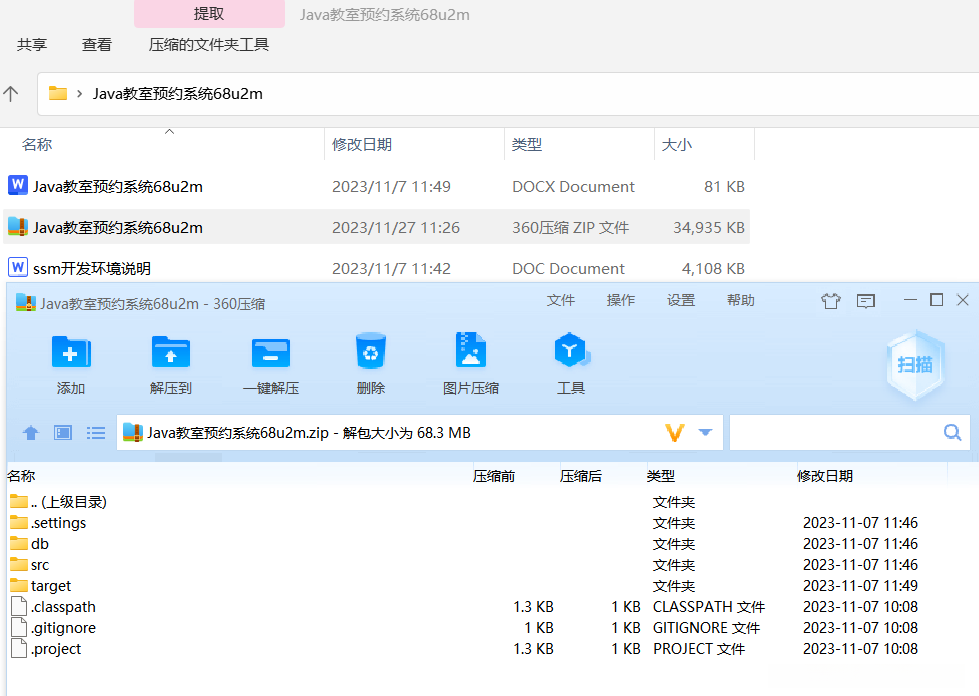Screen dimensions: 979x696
Task: Open the 操作 menu in 360压缩
Action: pos(621,300)
